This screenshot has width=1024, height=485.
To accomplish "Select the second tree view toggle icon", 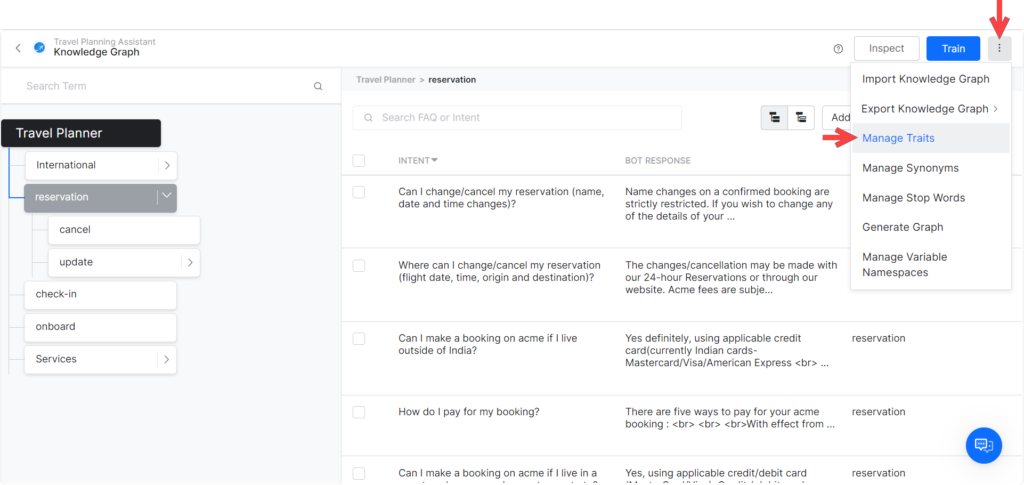I will [x=801, y=118].
